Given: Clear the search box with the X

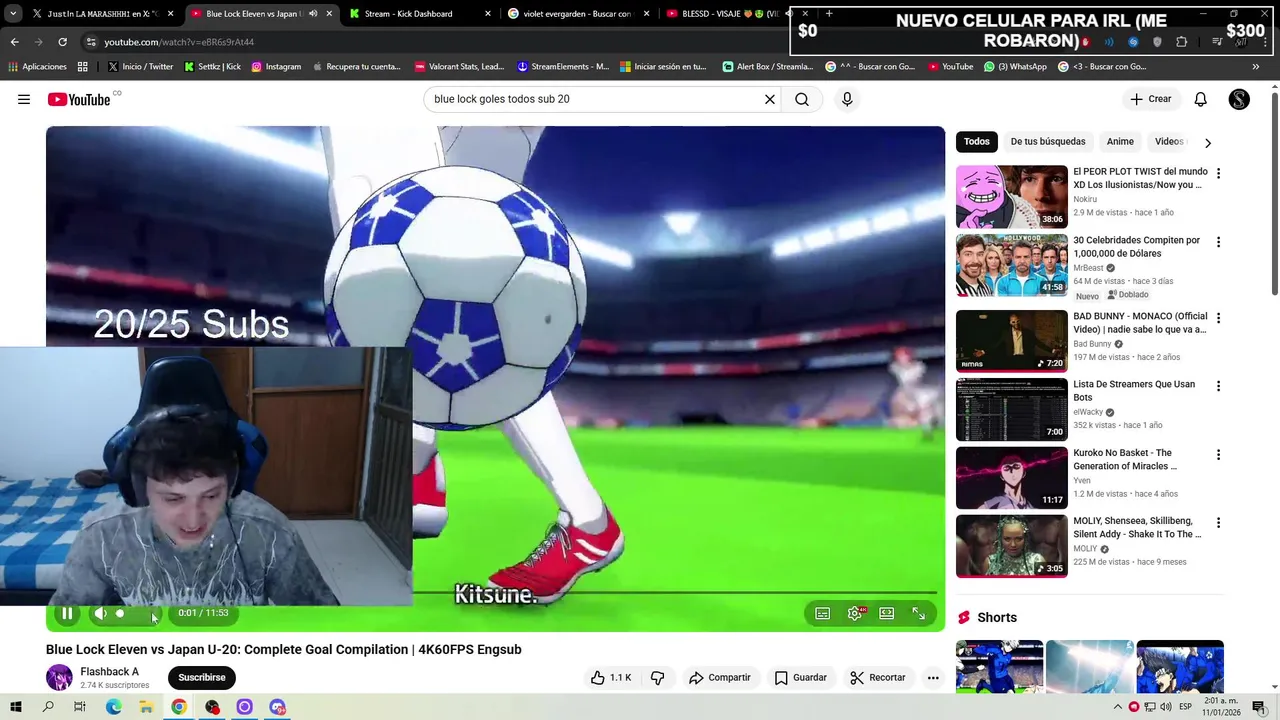Looking at the screenshot, I should 770,99.
